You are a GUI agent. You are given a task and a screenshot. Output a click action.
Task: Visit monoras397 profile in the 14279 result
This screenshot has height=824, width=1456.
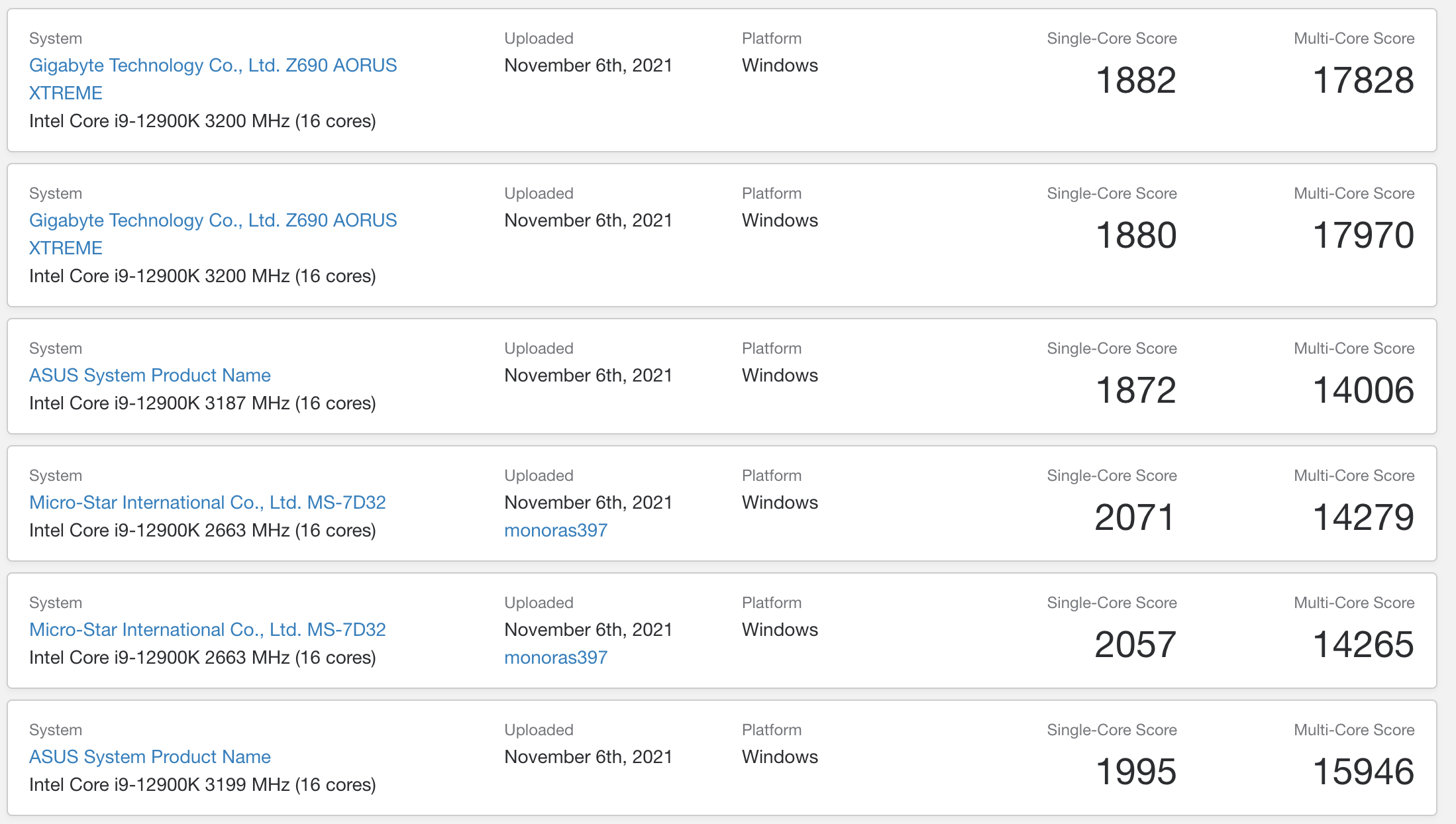[556, 531]
